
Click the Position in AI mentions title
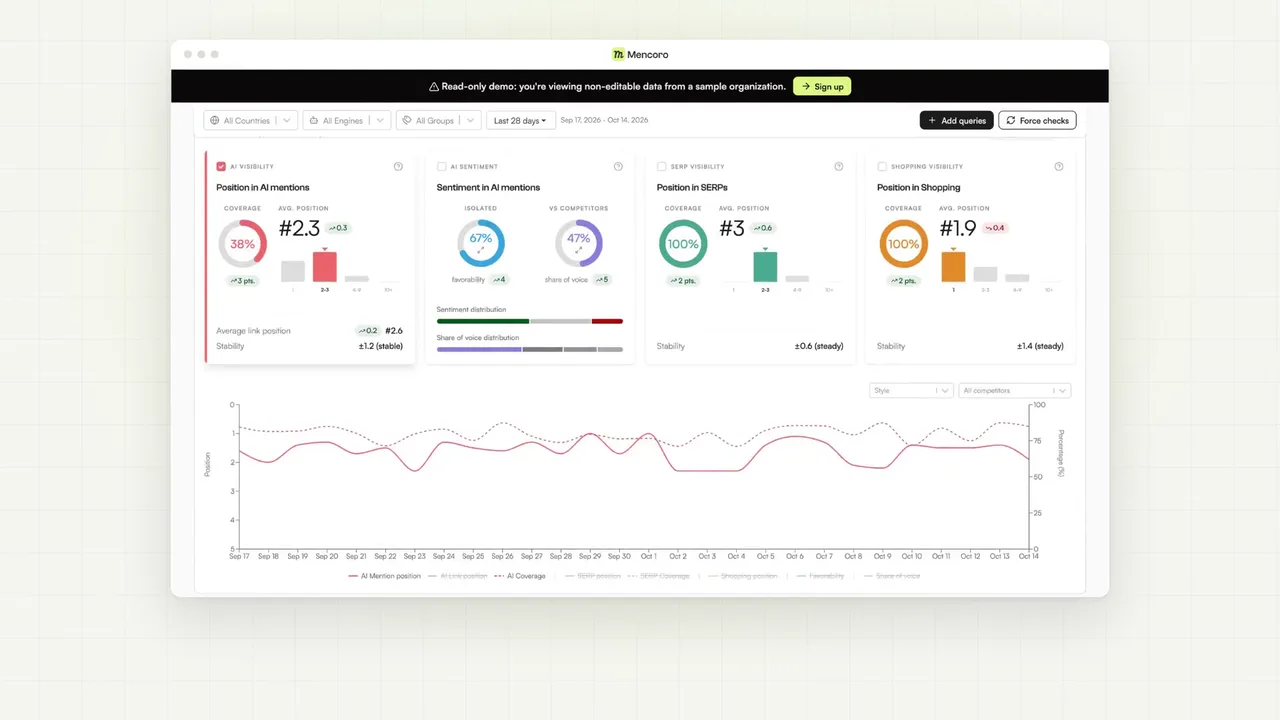(263, 187)
